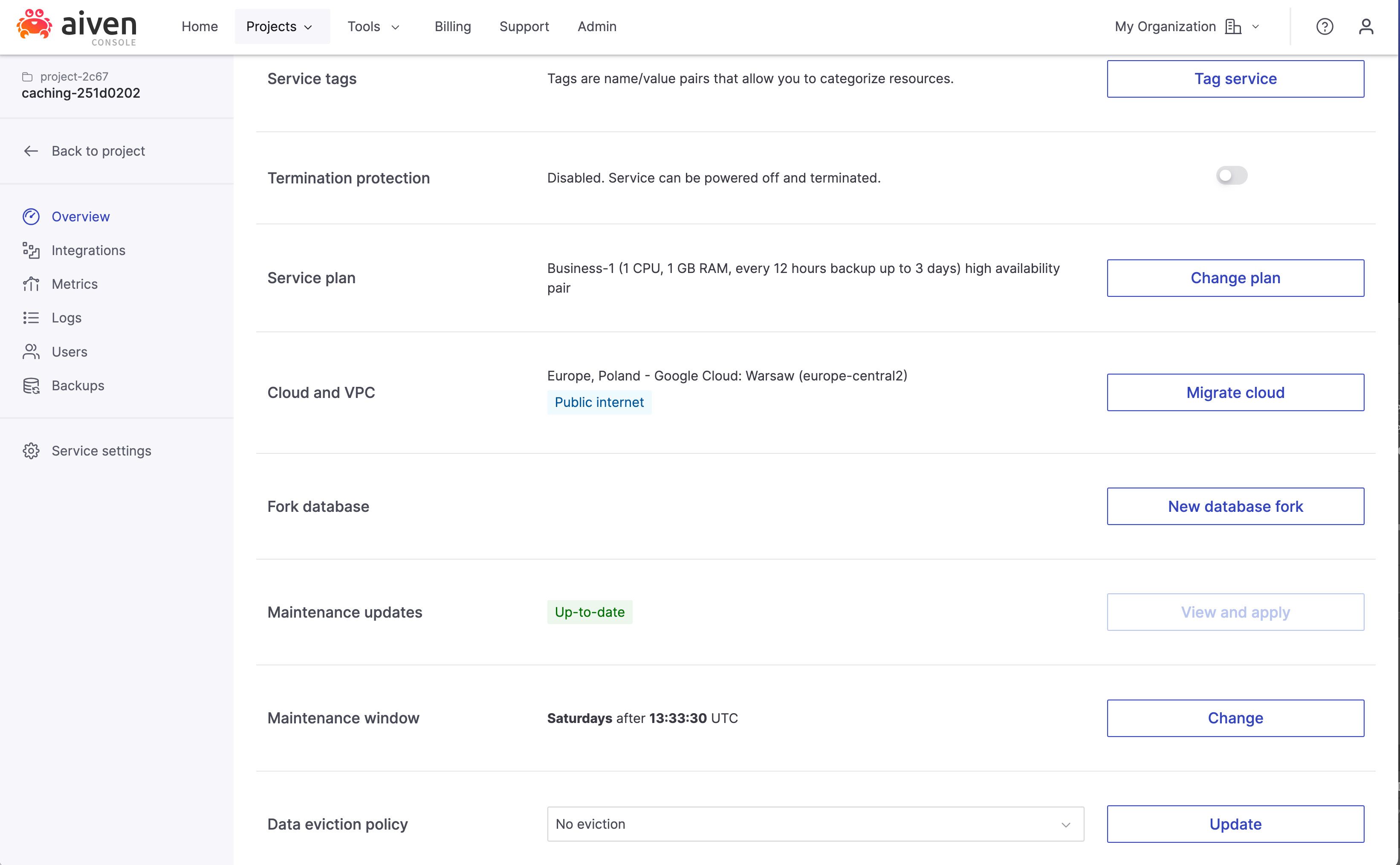
Task: Click the Overview gauge icon
Action: [31, 217]
